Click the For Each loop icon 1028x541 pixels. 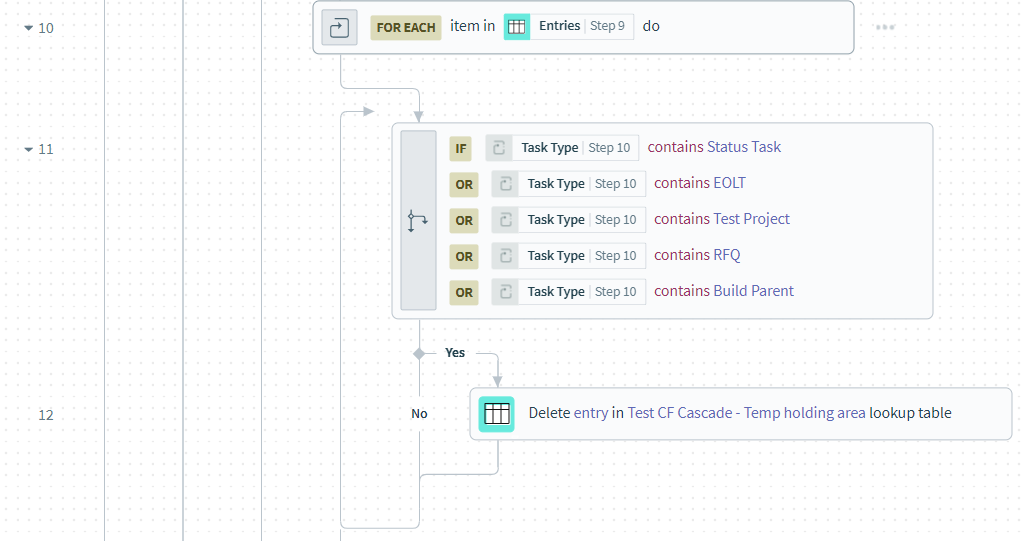(339, 27)
